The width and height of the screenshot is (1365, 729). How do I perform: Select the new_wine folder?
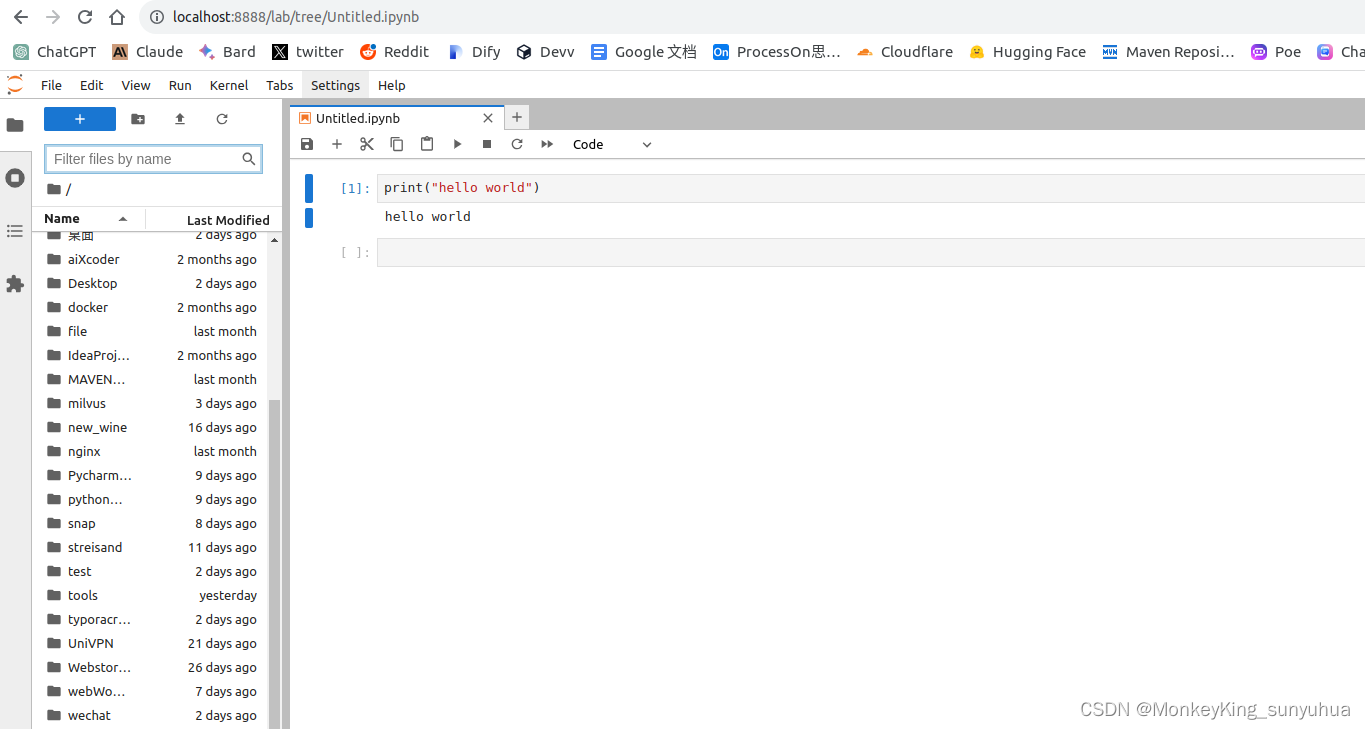coord(152,427)
